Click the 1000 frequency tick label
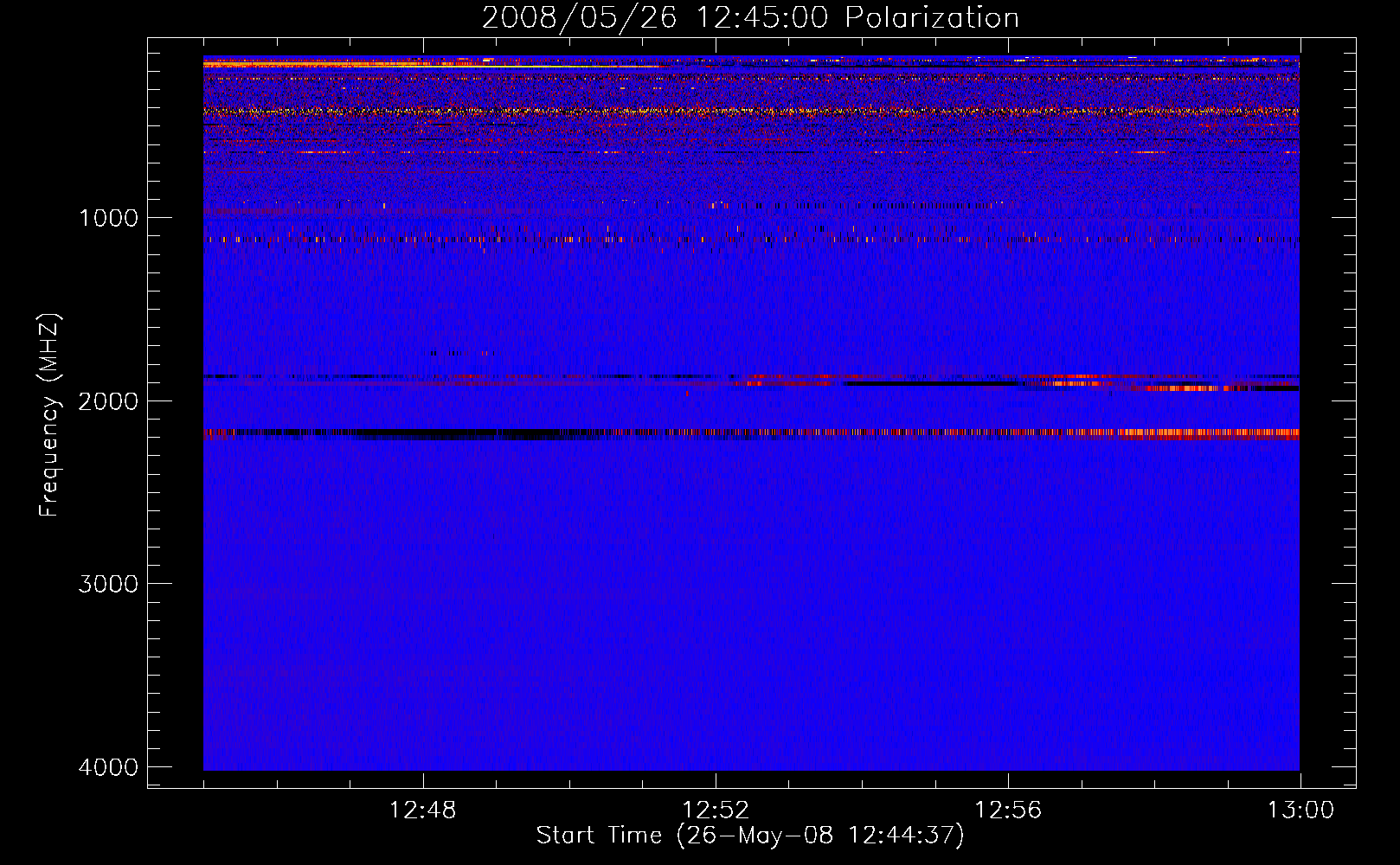Screen dimensions: 1400x865 pyautogui.click(x=108, y=217)
